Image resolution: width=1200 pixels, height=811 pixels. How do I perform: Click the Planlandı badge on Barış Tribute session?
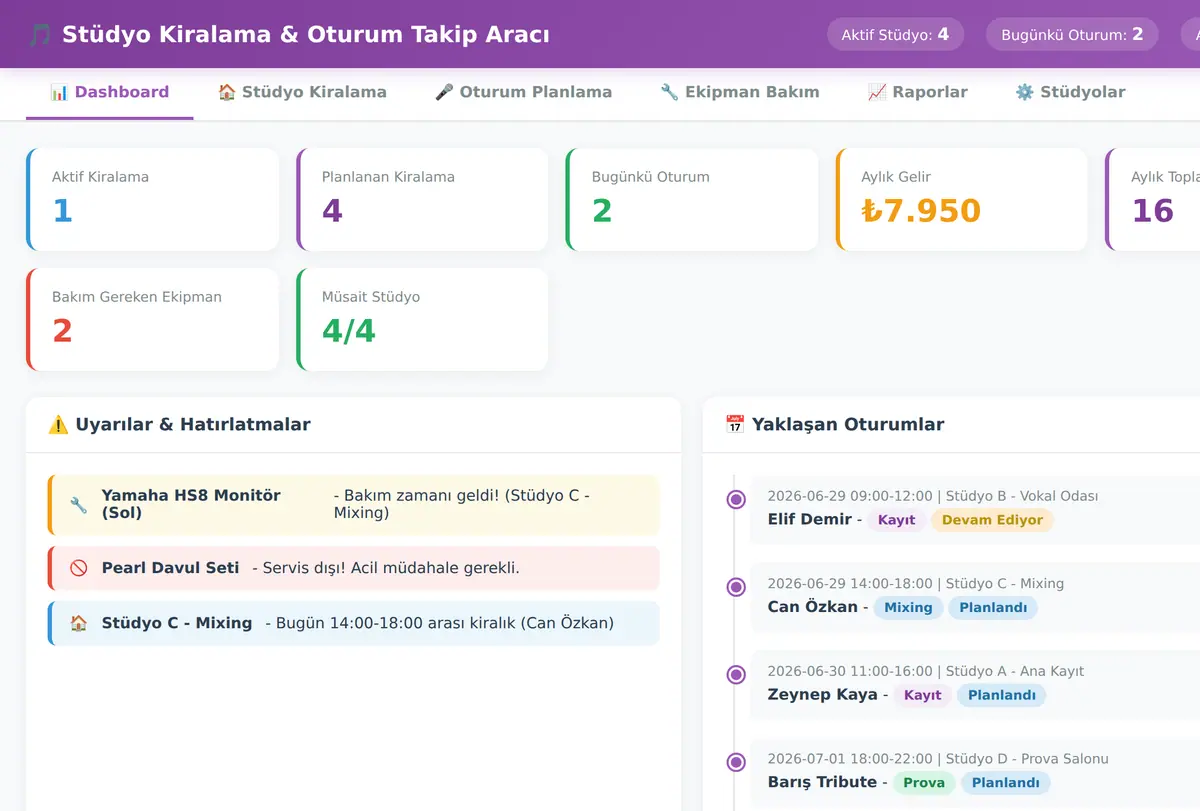pos(1006,783)
